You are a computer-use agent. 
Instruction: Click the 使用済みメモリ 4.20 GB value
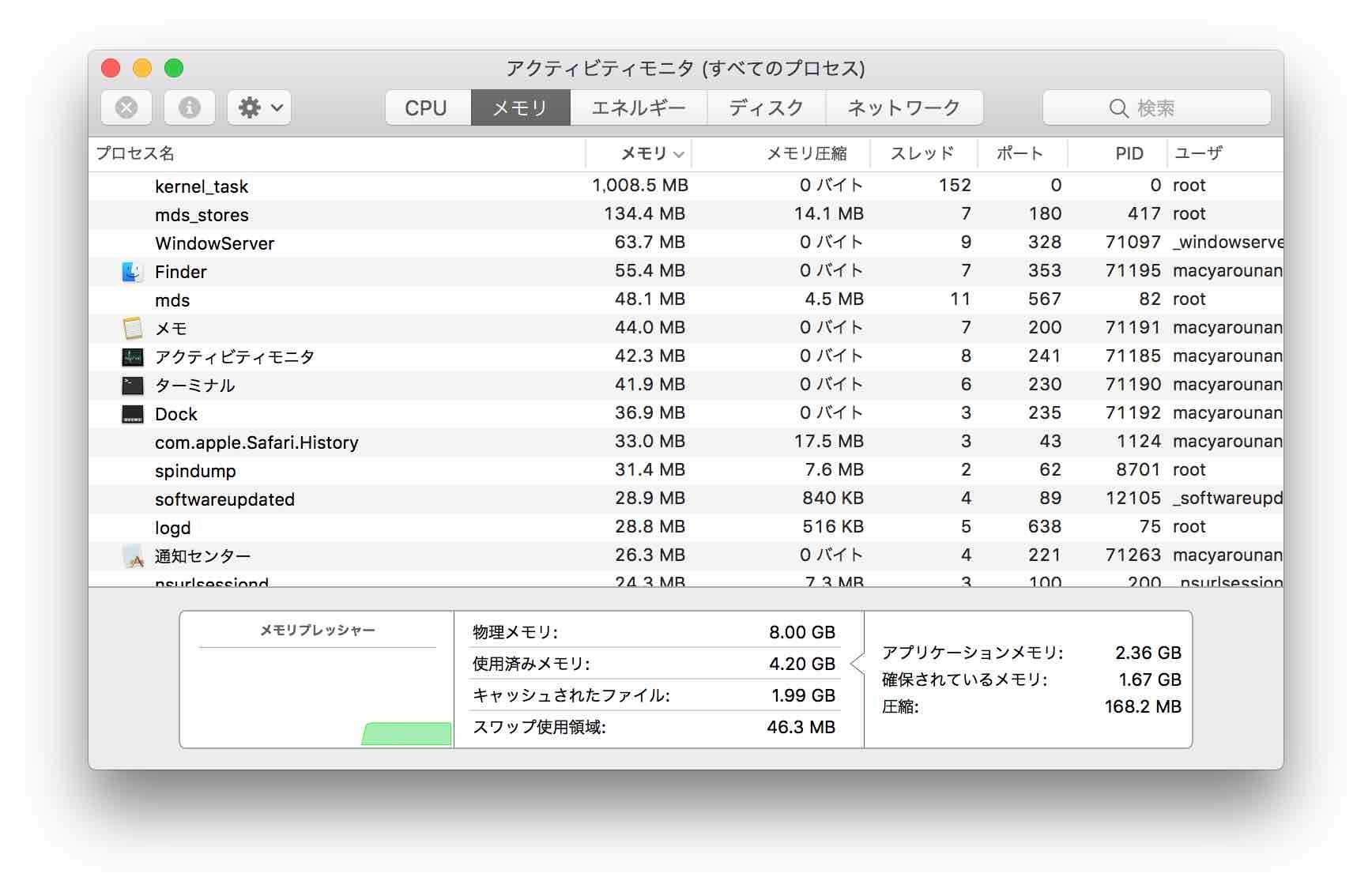tap(802, 664)
